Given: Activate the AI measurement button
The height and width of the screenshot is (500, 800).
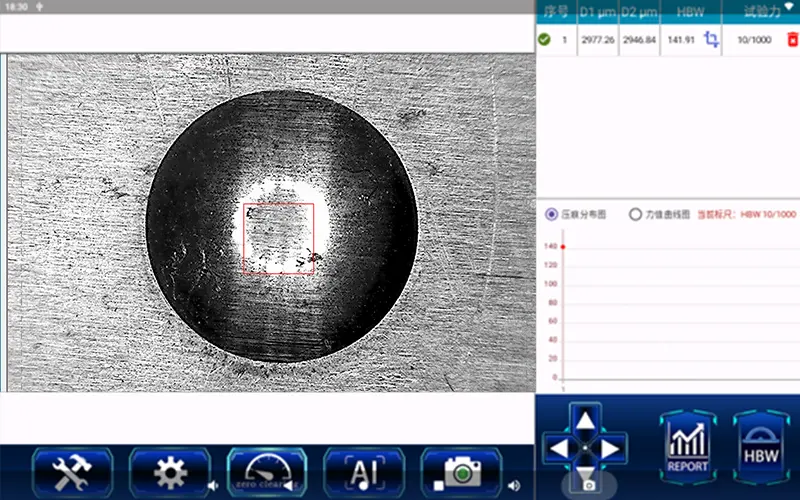Looking at the screenshot, I should click(363, 472).
